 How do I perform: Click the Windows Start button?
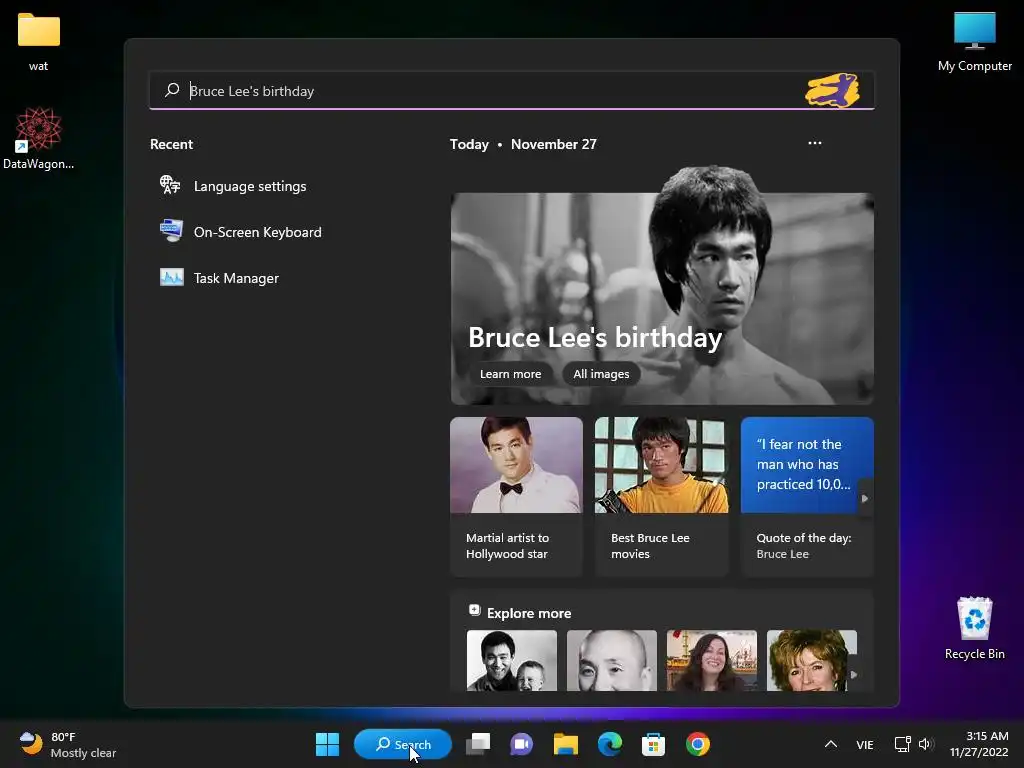(x=327, y=744)
